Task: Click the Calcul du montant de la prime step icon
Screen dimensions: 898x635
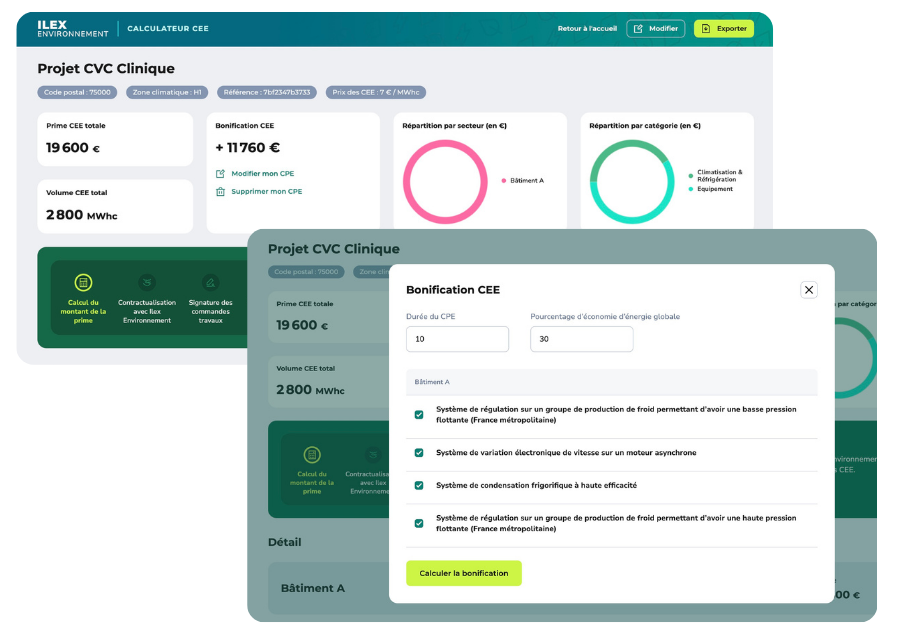Action: [84, 283]
